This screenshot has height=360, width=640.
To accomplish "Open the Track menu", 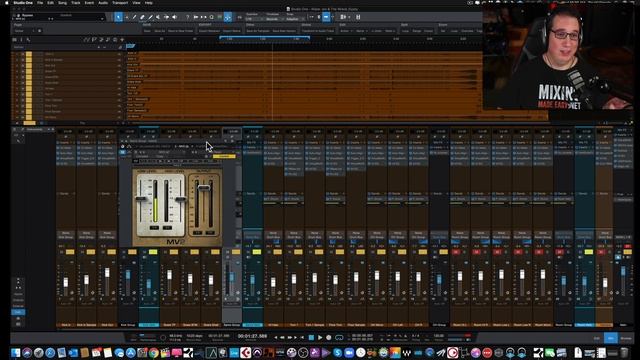I will [x=76, y=2].
